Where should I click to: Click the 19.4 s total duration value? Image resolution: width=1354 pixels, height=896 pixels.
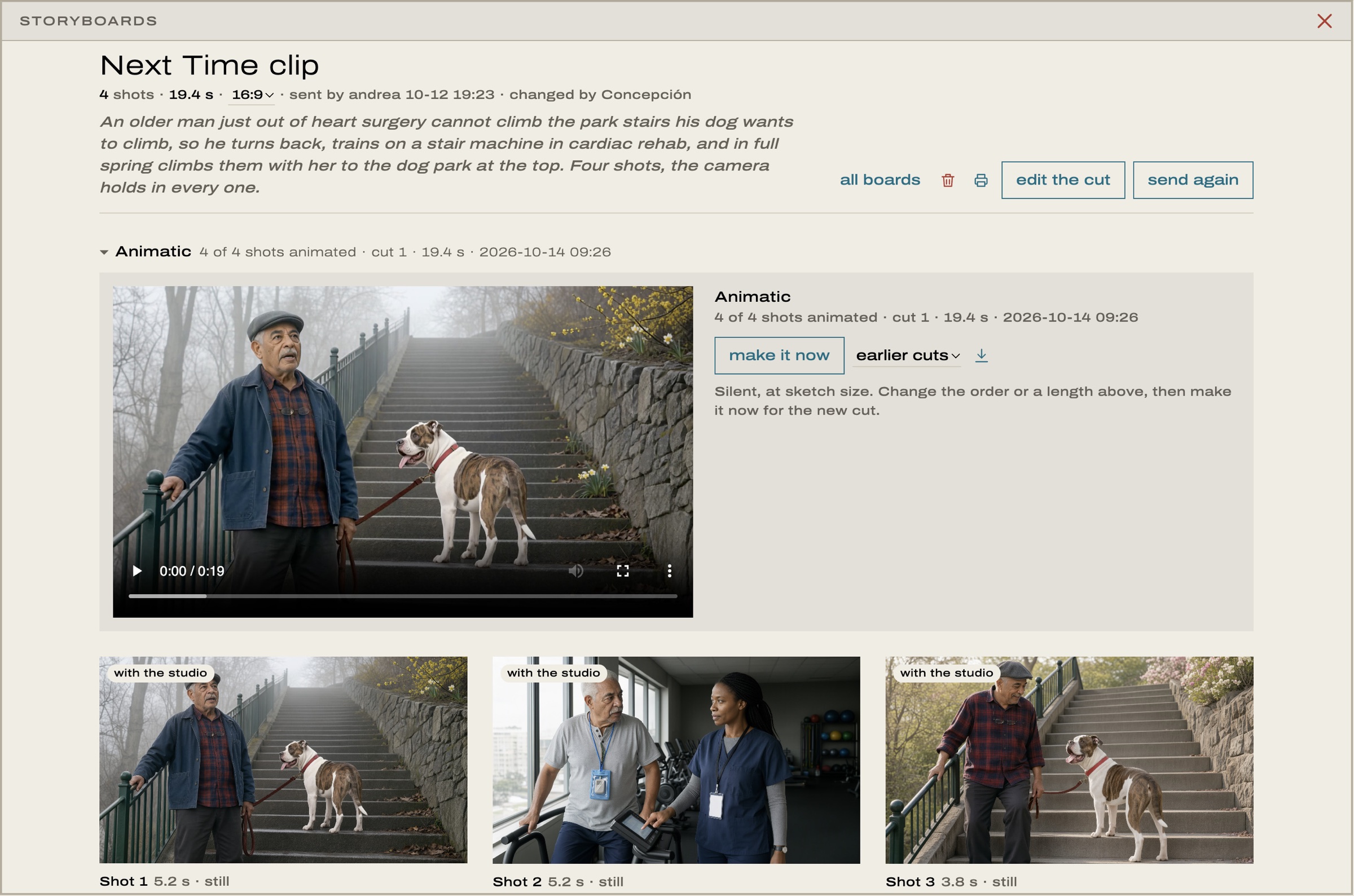[191, 95]
